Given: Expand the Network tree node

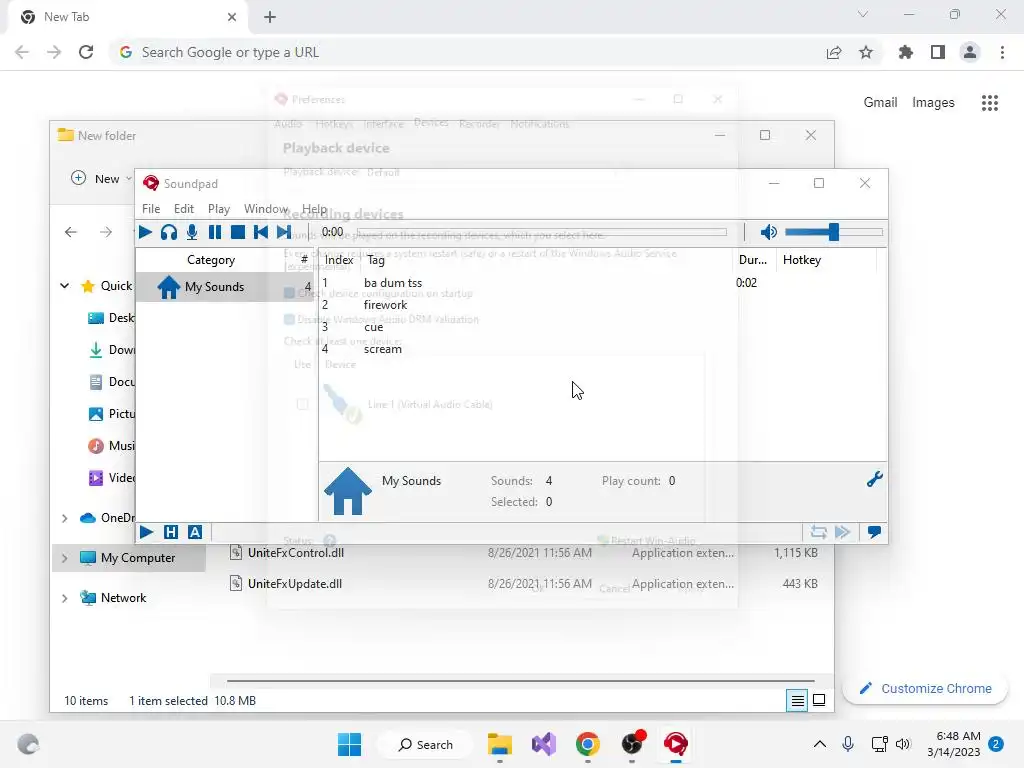Looking at the screenshot, I should 65,598.
